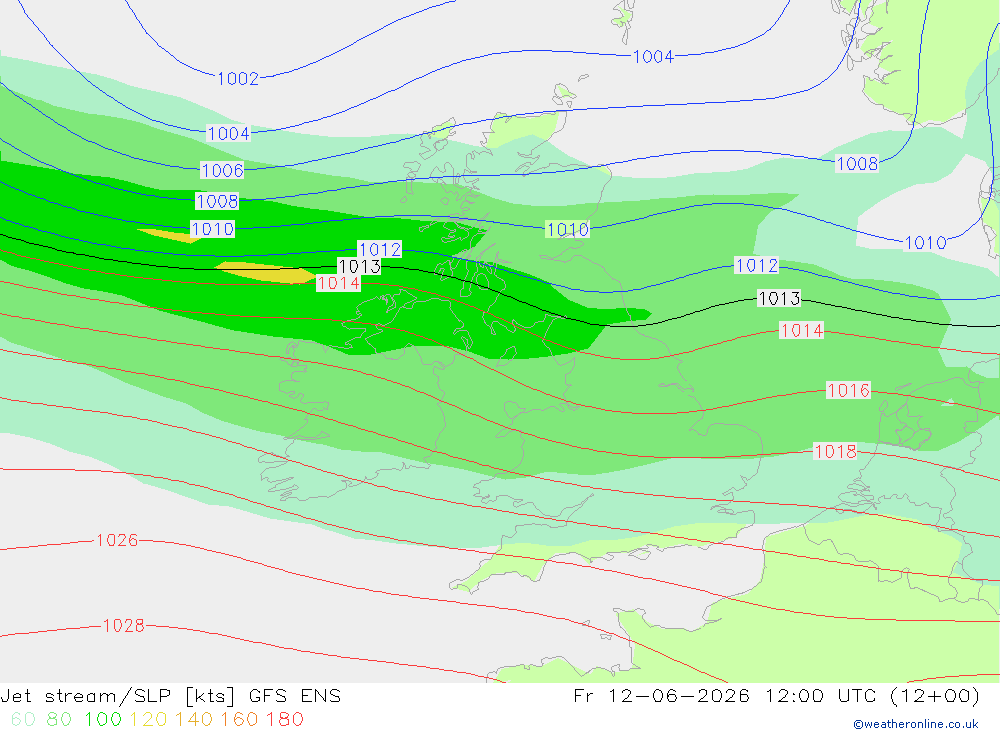
Task: Click the 1026 isobar label
Action: click(117, 540)
